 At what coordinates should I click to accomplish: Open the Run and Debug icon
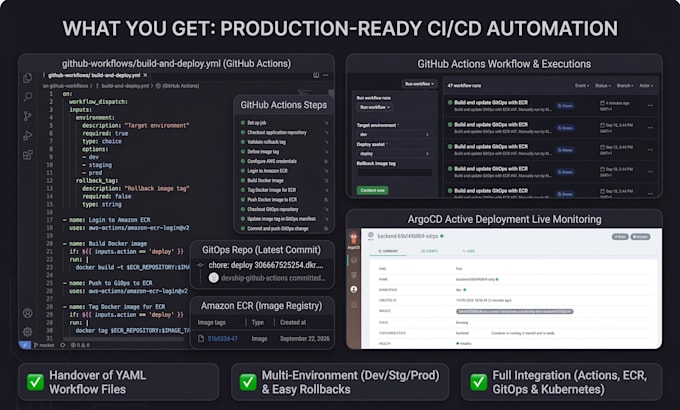pyautogui.click(x=28, y=135)
